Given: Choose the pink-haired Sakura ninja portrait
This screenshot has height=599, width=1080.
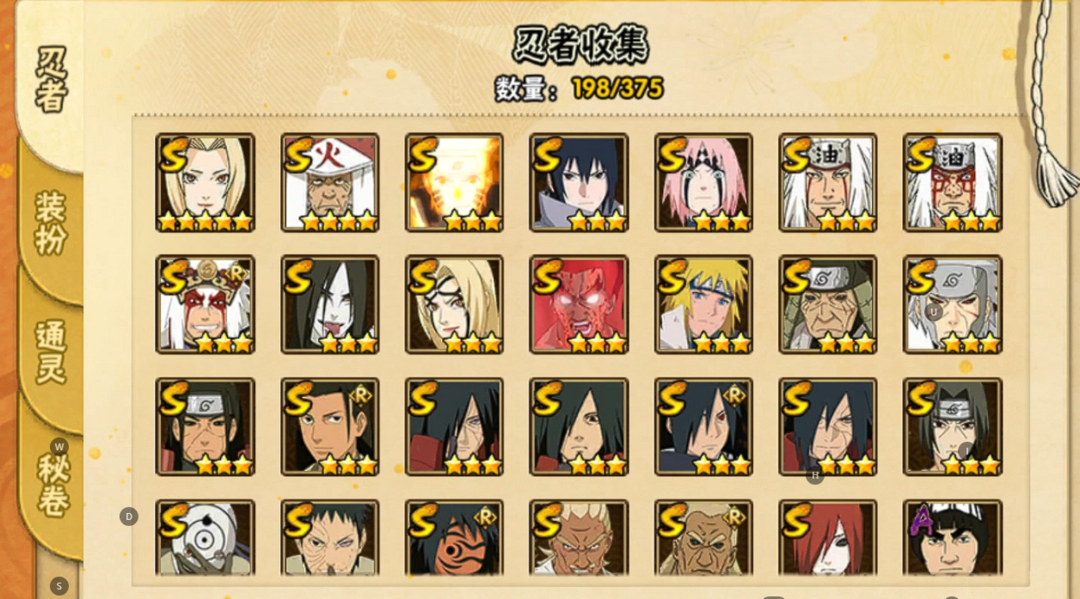Looking at the screenshot, I should (703, 182).
